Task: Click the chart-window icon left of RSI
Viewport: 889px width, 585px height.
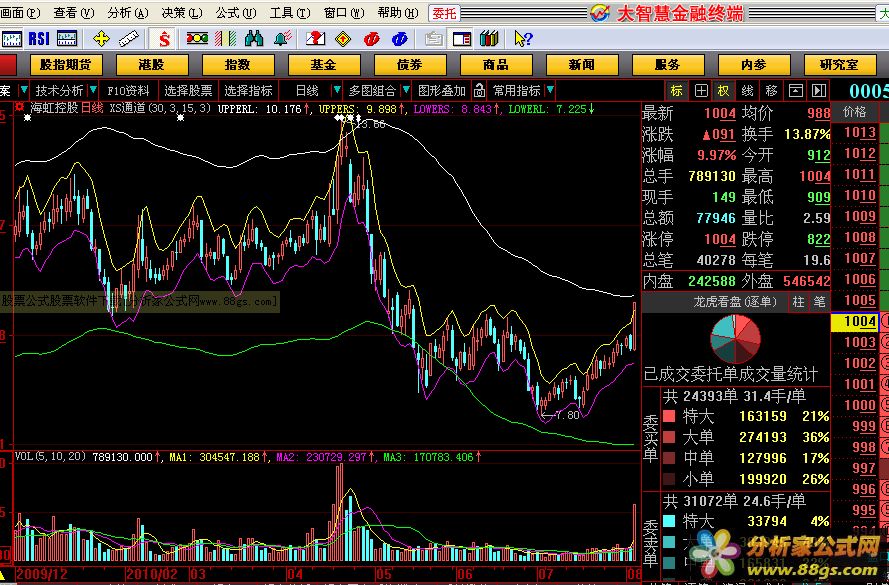Action: (11, 39)
